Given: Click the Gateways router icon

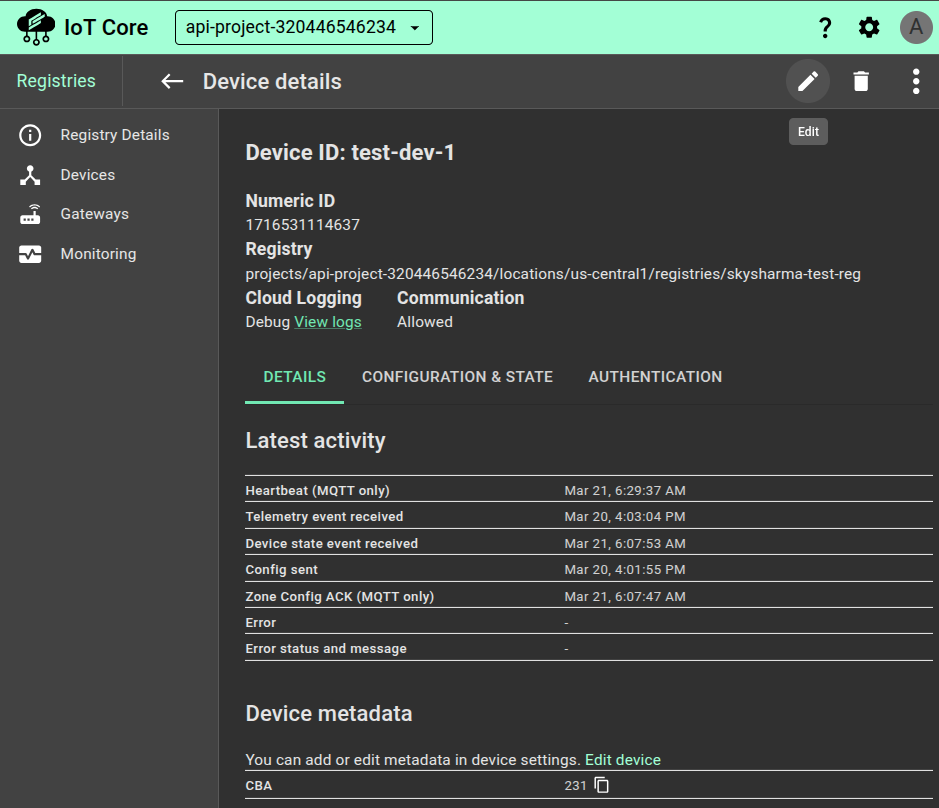Looking at the screenshot, I should pyautogui.click(x=30, y=214).
